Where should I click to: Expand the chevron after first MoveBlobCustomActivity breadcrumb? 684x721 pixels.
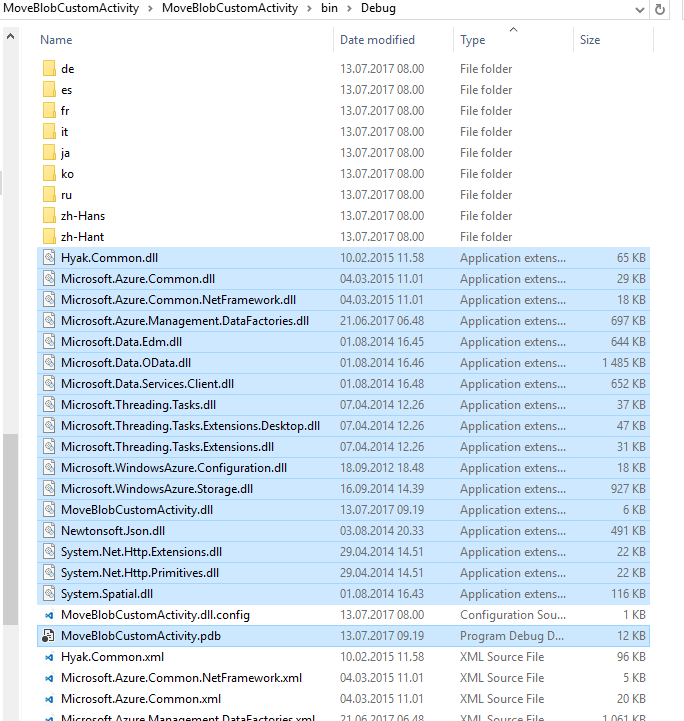(150, 9)
